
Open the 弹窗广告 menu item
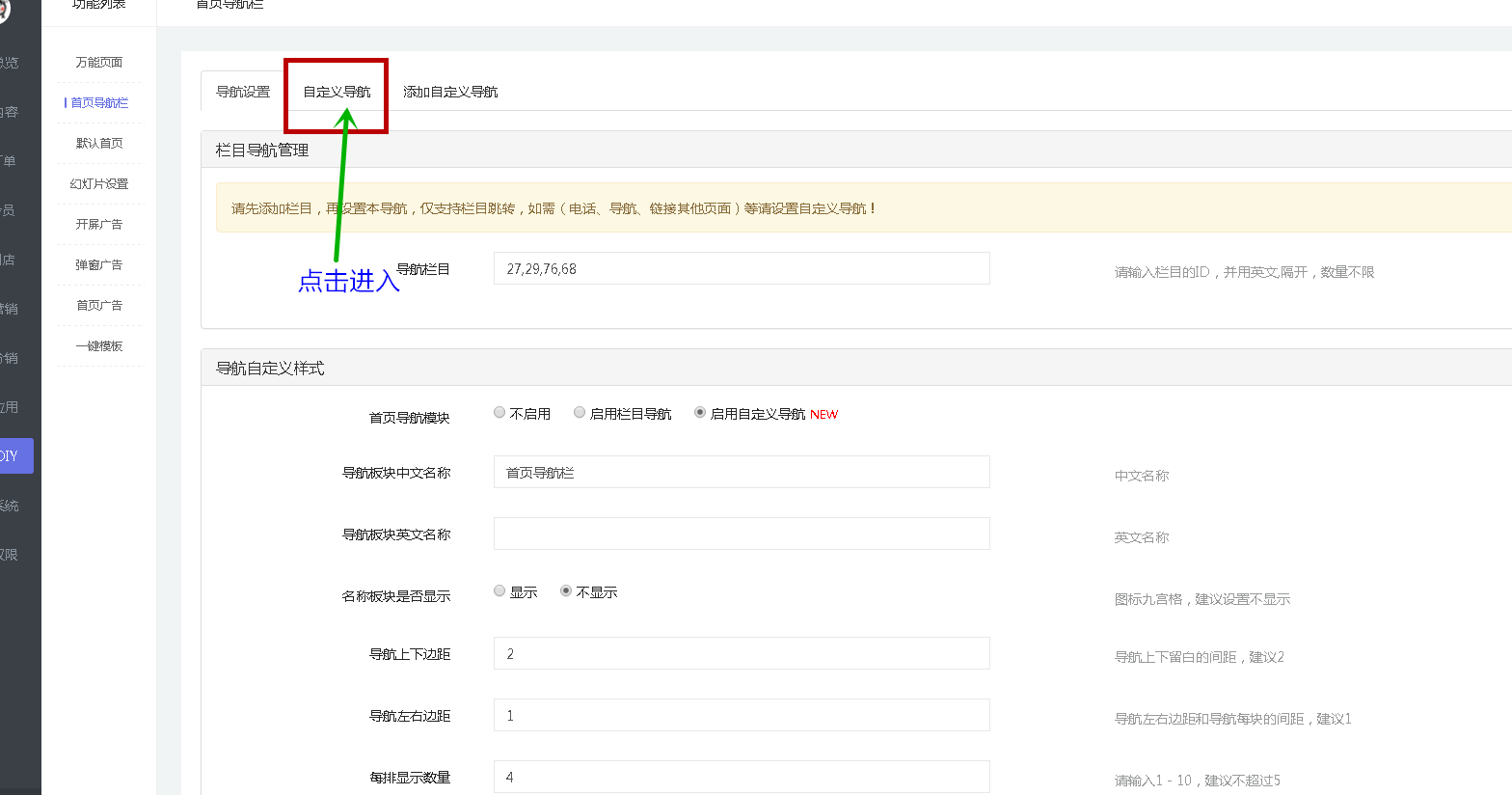99,265
